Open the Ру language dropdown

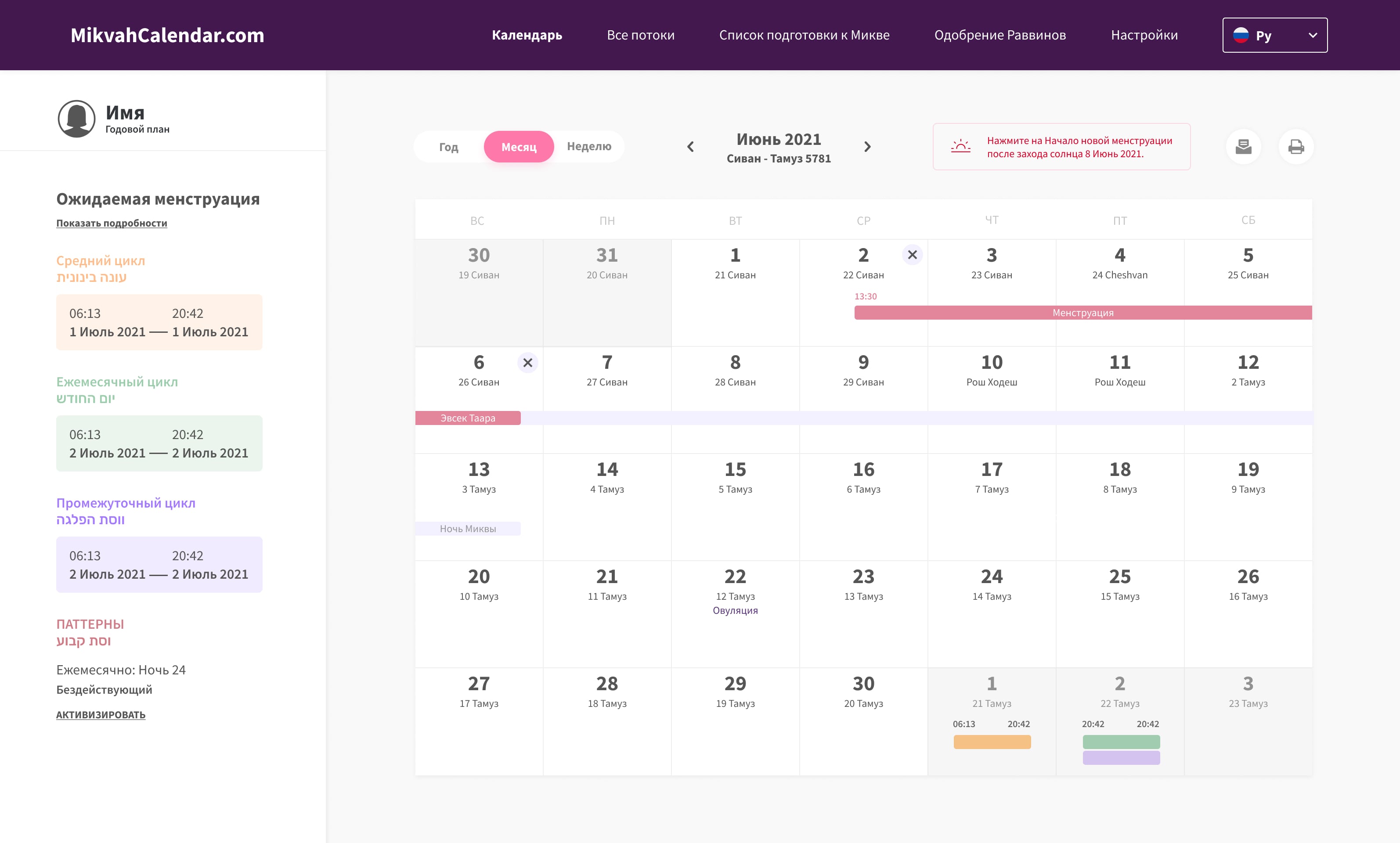point(1274,35)
